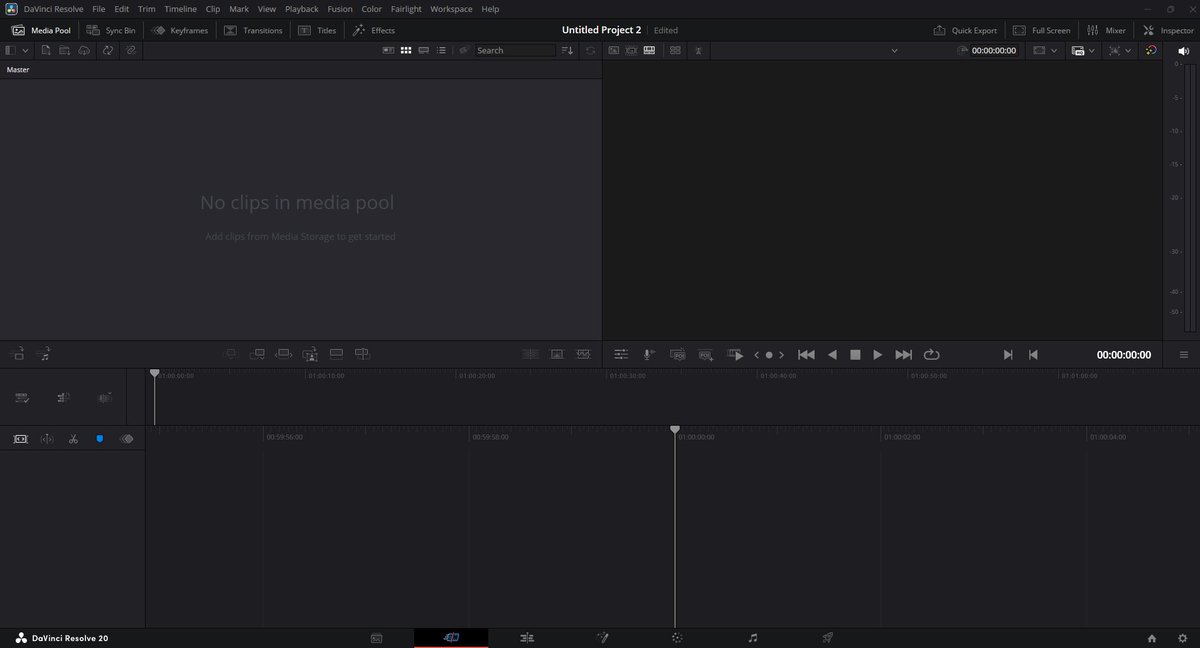
Task: Click the Close Up edit icon
Action: 311,354
